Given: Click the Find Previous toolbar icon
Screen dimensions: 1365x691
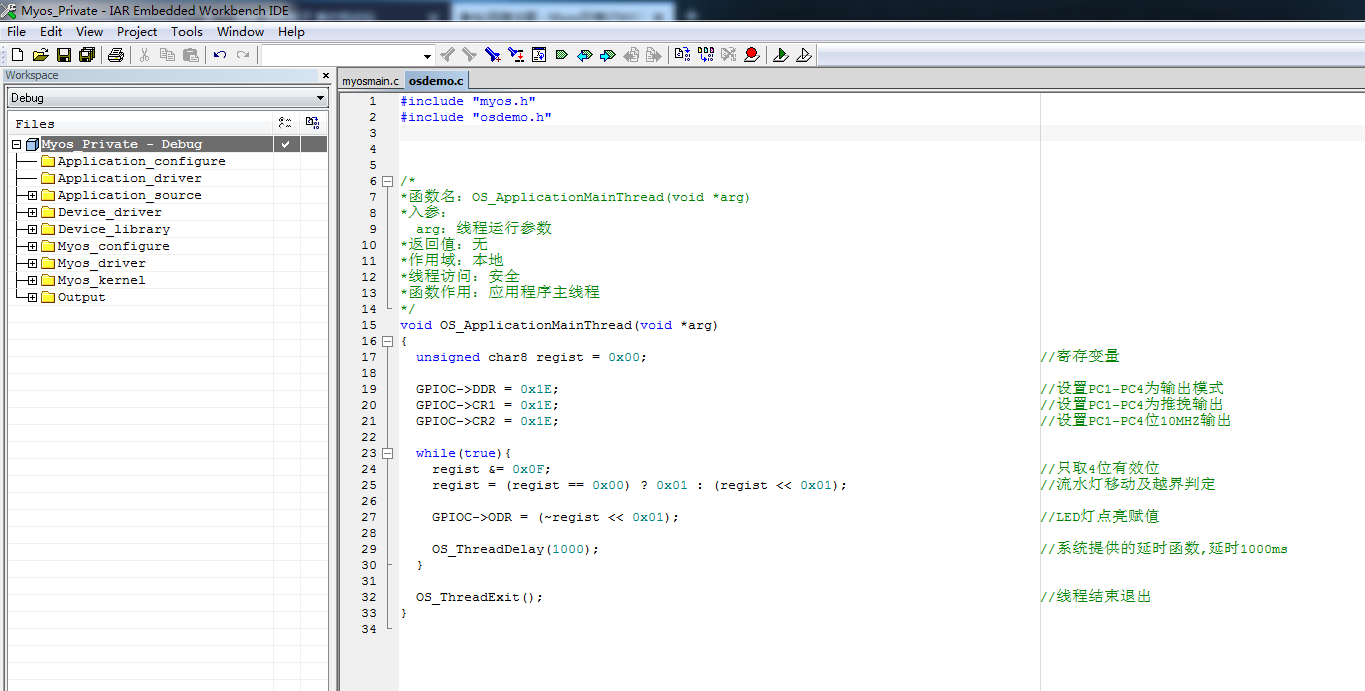Looking at the screenshot, I should tap(447, 55).
